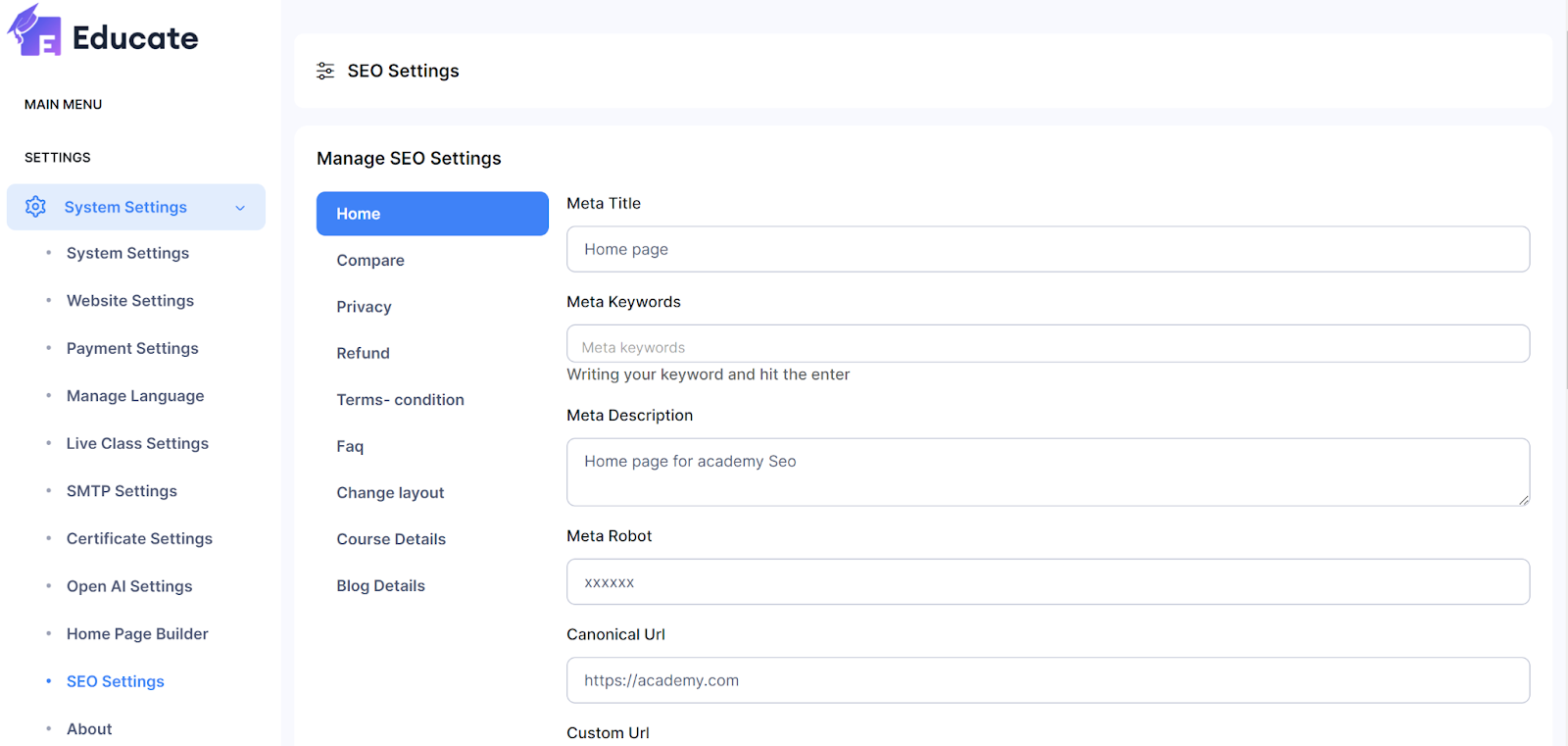This screenshot has height=746, width=1568.
Task: Click the System Settings gear icon
Action: pyautogui.click(x=36, y=207)
